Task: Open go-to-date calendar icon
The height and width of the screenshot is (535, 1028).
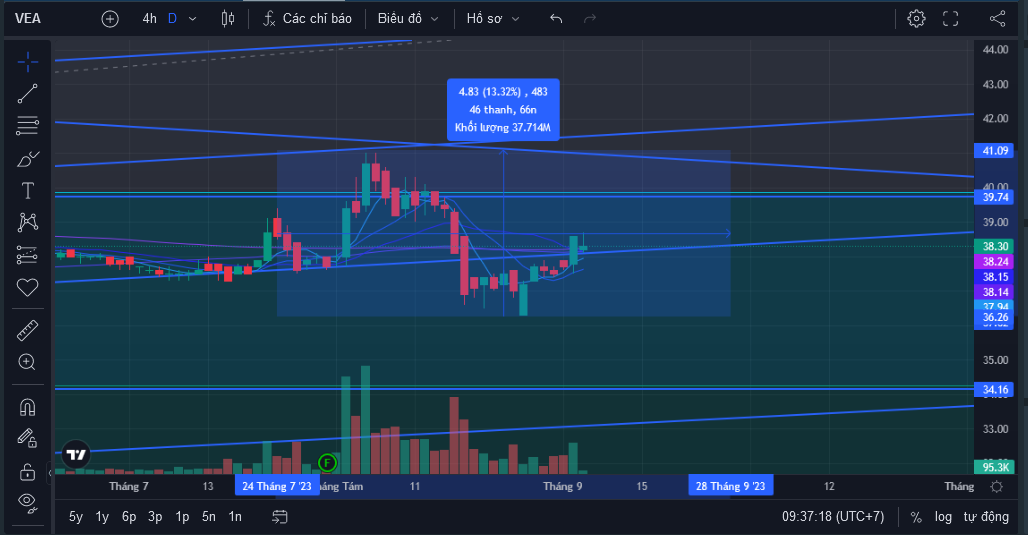Action: click(x=280, y=517)
